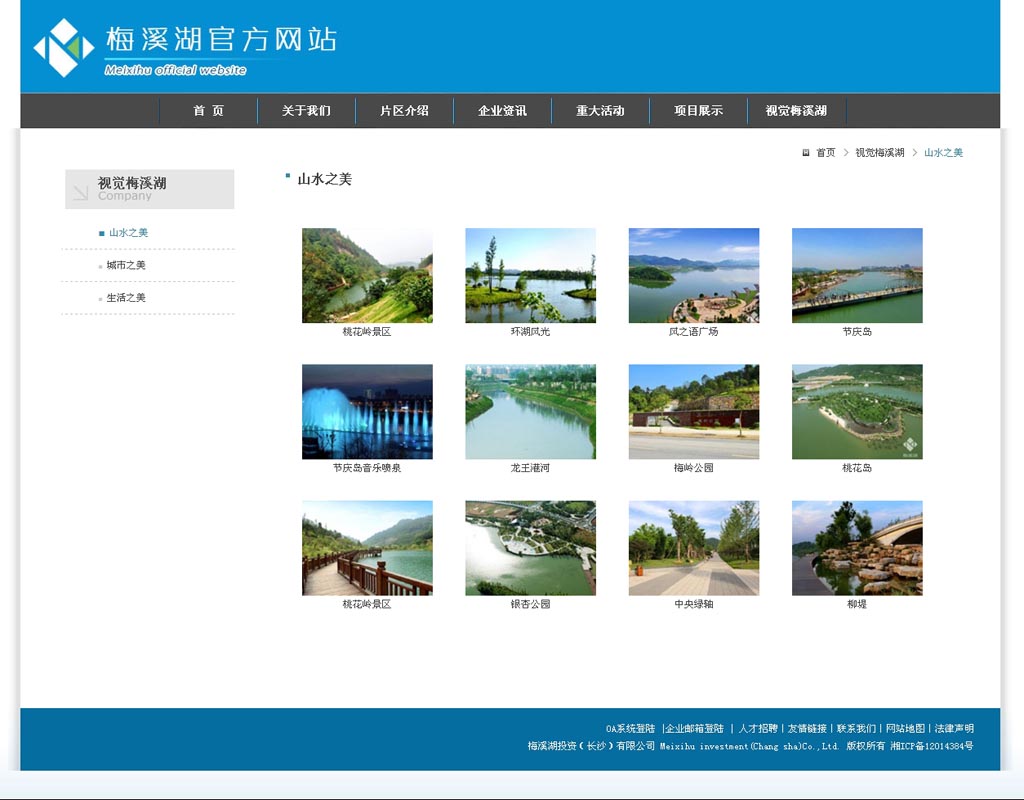View the 节庆岛音乐喷泉 fountain image
This screenshot has height=800, width=1024.
tap(367, 411)
